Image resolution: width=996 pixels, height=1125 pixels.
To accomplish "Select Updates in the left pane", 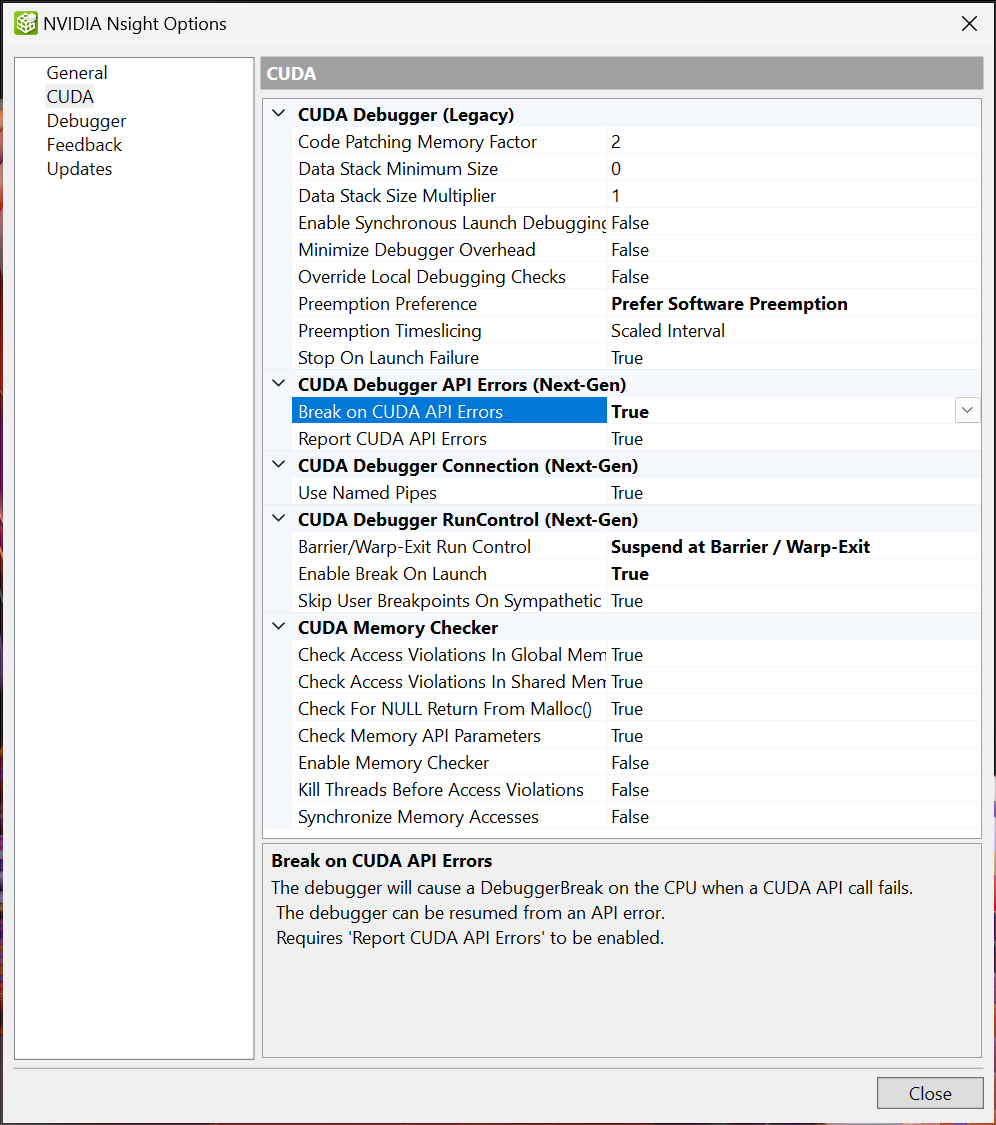I will pyautogui.click(x=79, y=169).
